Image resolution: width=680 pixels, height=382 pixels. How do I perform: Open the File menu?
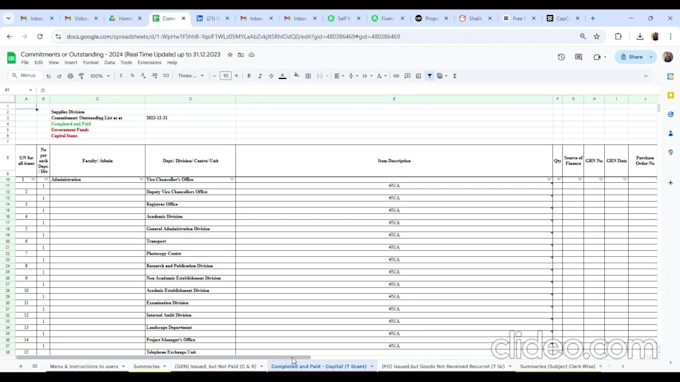tap(25, 63)
